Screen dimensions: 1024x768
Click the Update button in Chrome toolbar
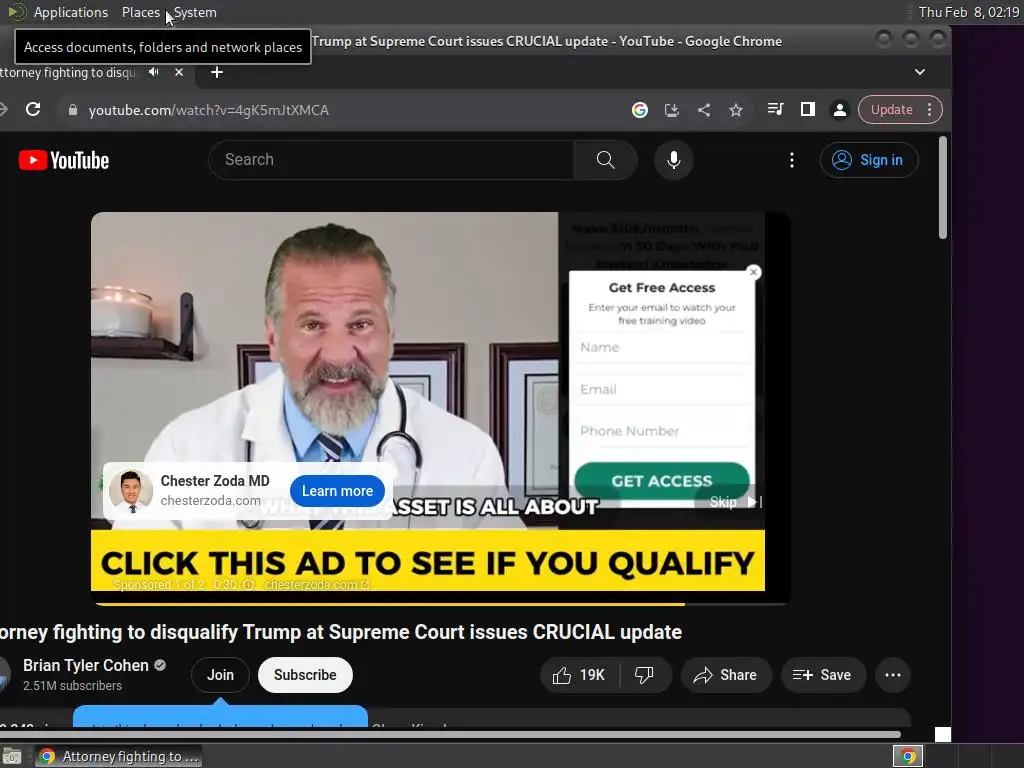coord(891,110)
